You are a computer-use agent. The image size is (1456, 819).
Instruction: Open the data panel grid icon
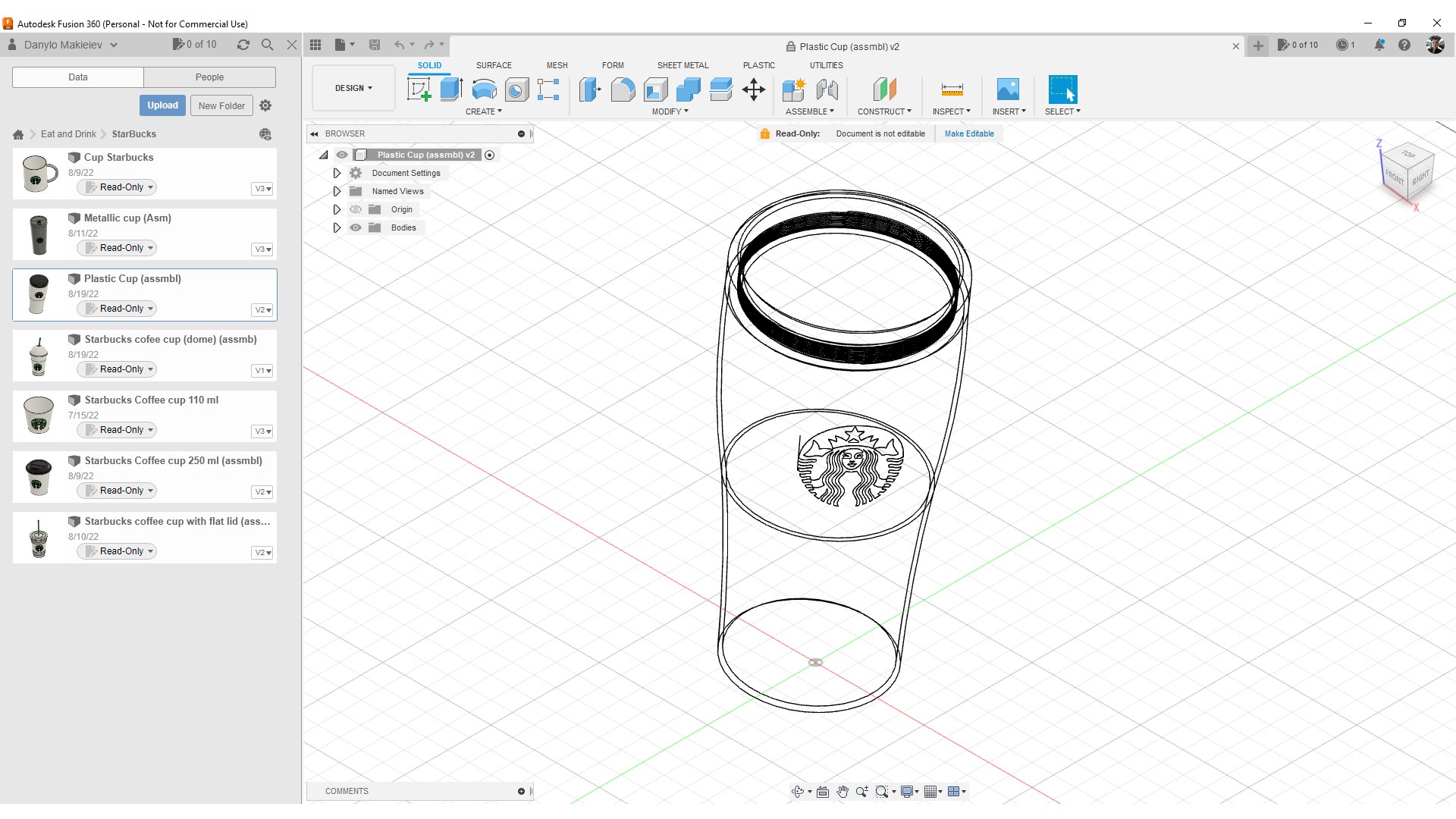coord(315,45)
